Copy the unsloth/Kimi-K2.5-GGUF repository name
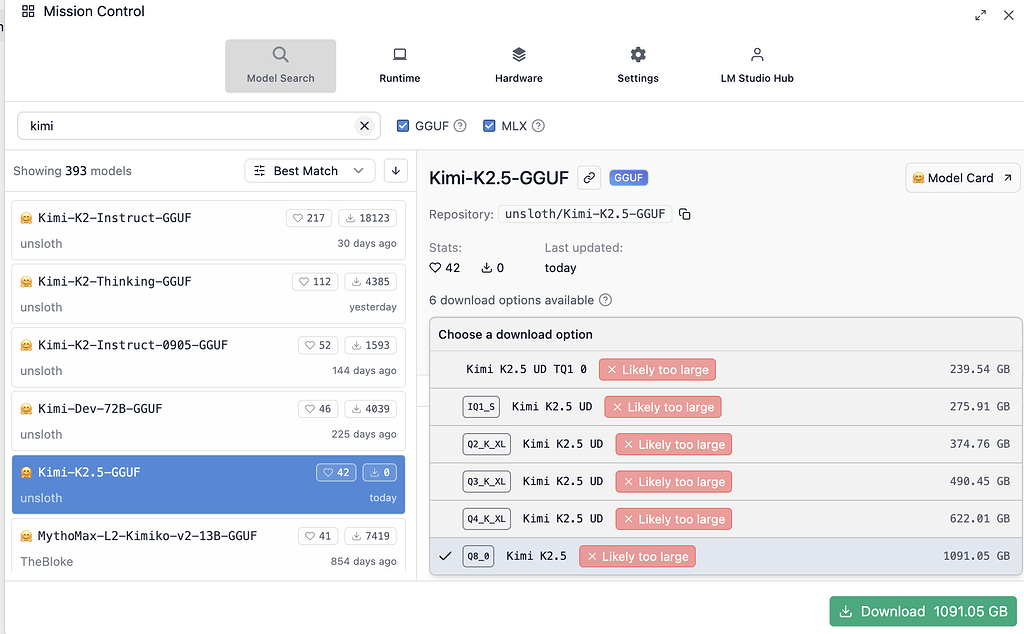 click(x=684, y=214)
